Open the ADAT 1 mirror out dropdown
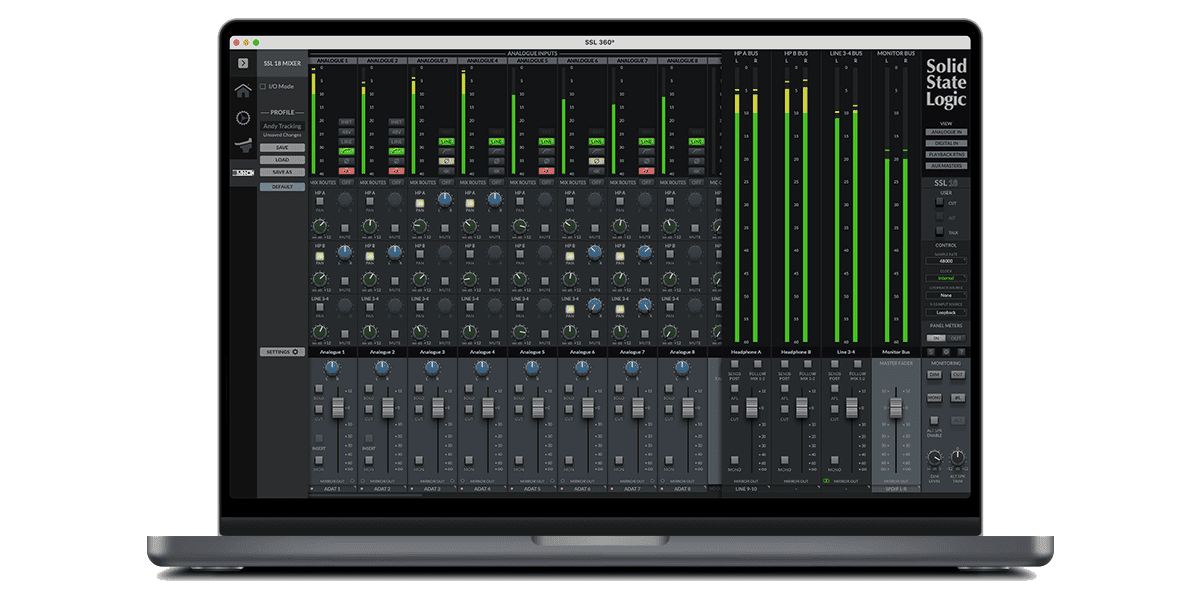 pos(334,489)
